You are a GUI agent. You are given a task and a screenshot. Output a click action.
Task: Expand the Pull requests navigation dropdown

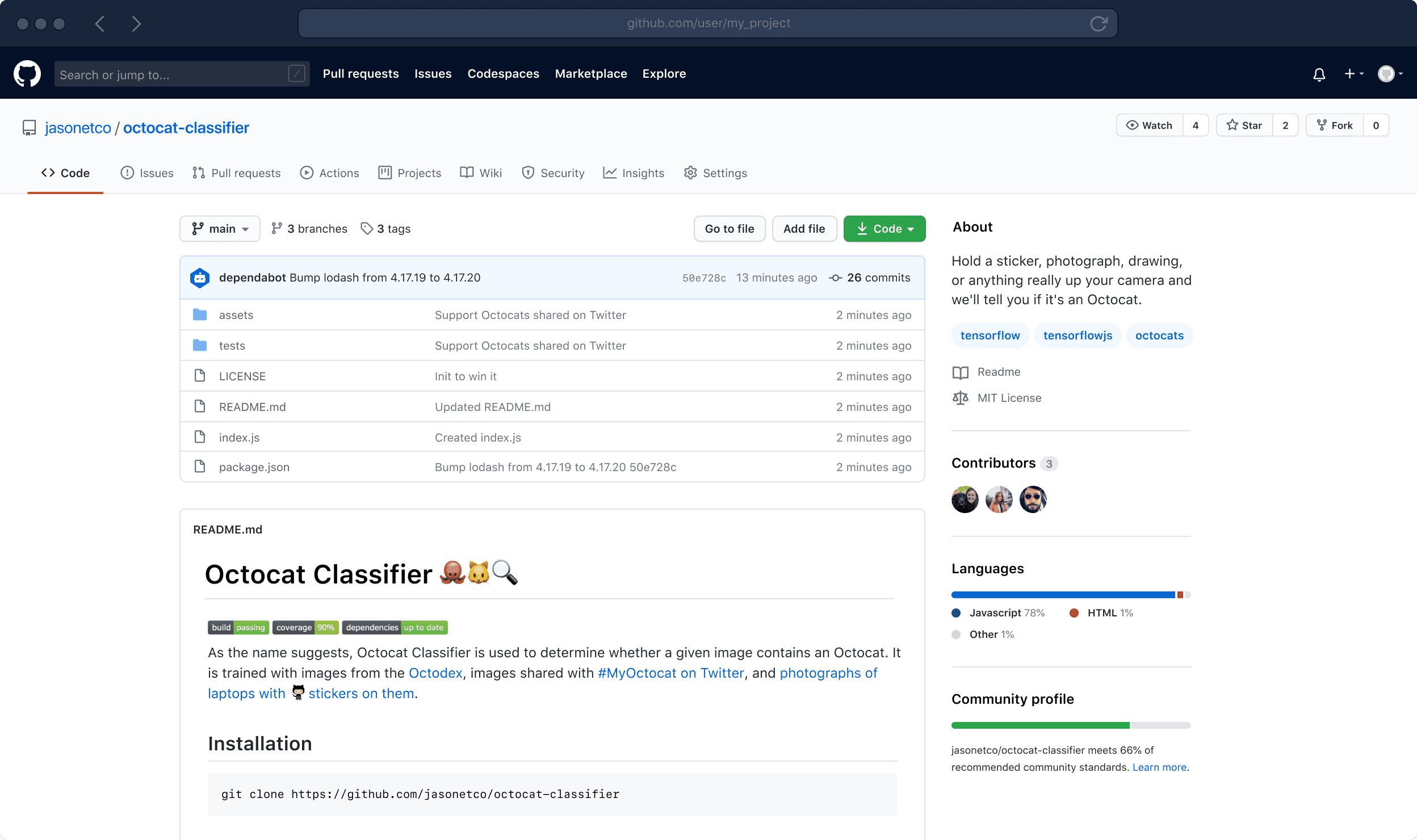[x=362, y=73]
